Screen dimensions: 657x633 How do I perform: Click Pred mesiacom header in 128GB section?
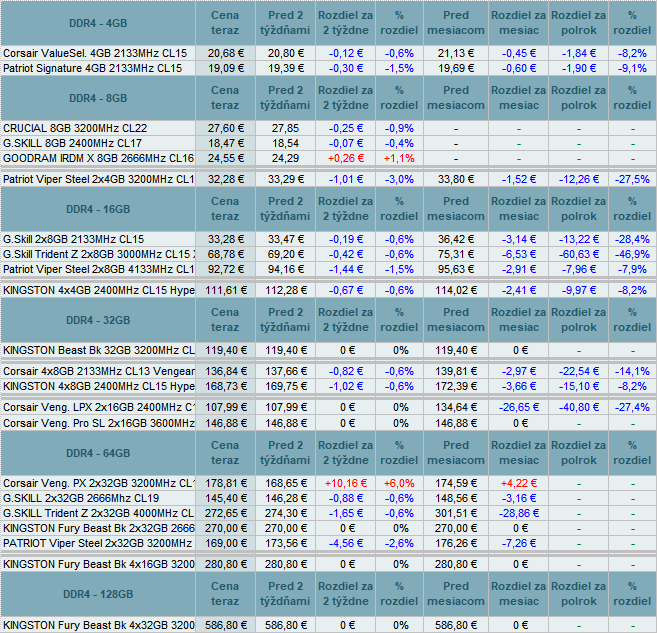point(456,594)
